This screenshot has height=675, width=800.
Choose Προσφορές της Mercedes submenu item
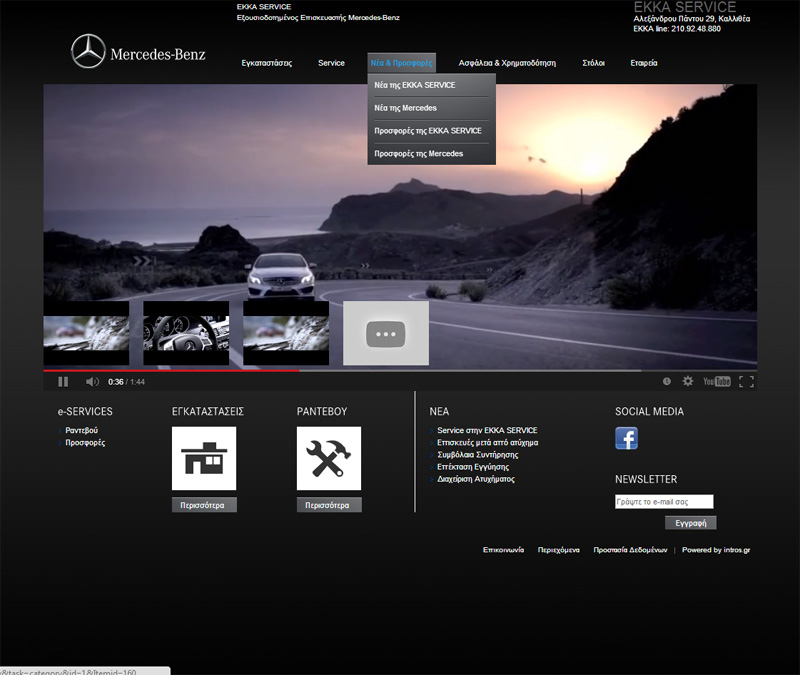419,154
